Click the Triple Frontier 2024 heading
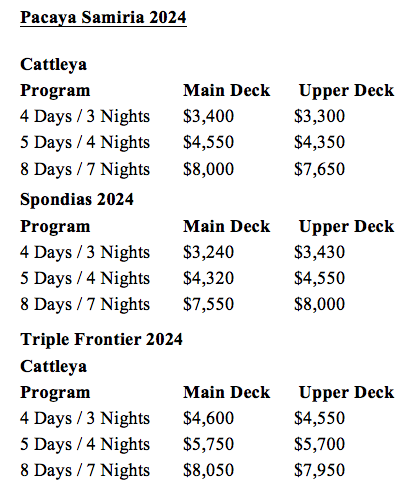Screen dimensions: 413x497 pos(101,339)
